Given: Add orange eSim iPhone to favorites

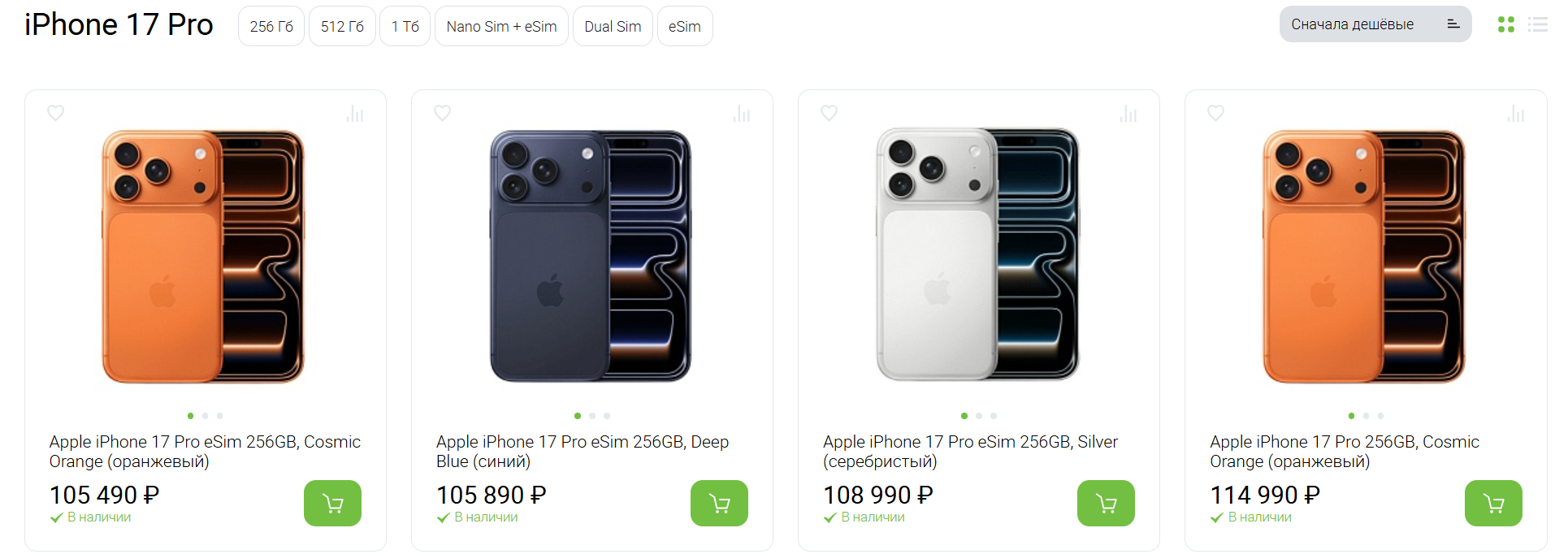Looking at the screenshot, I should click(x=55, y=113).
